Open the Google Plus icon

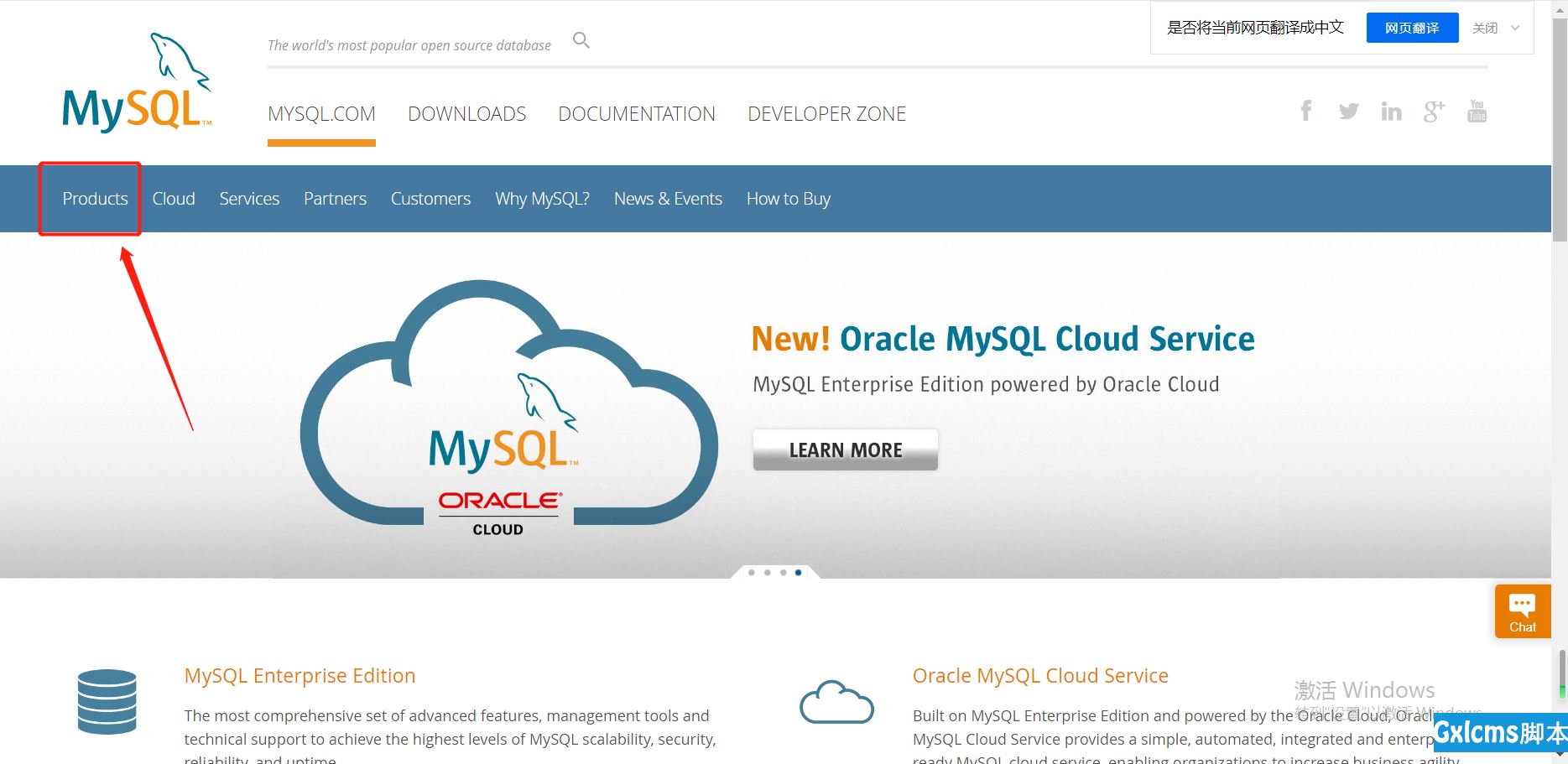click(1434, 111)
